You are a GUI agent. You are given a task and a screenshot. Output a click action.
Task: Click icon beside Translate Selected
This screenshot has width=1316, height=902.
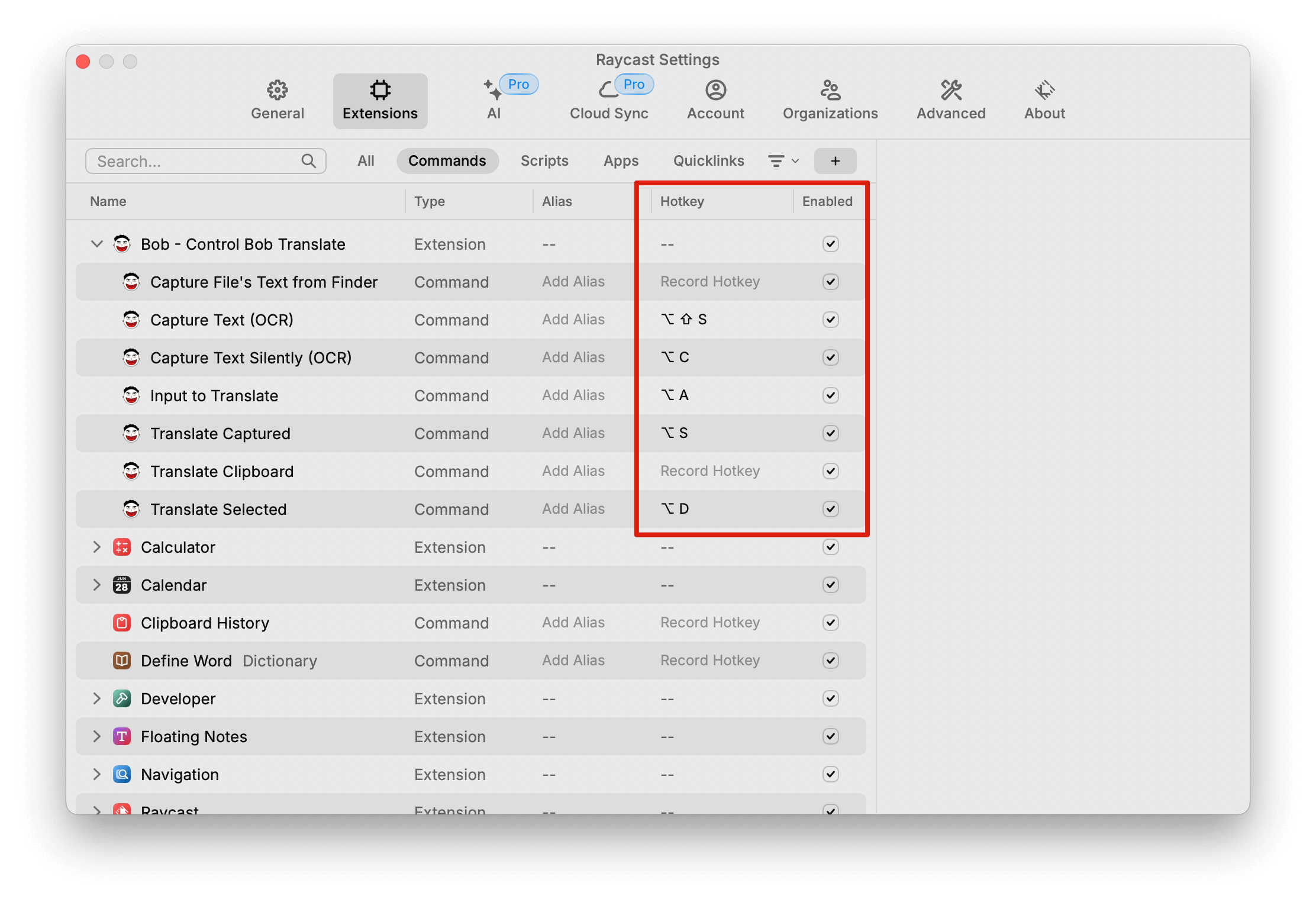131,509
